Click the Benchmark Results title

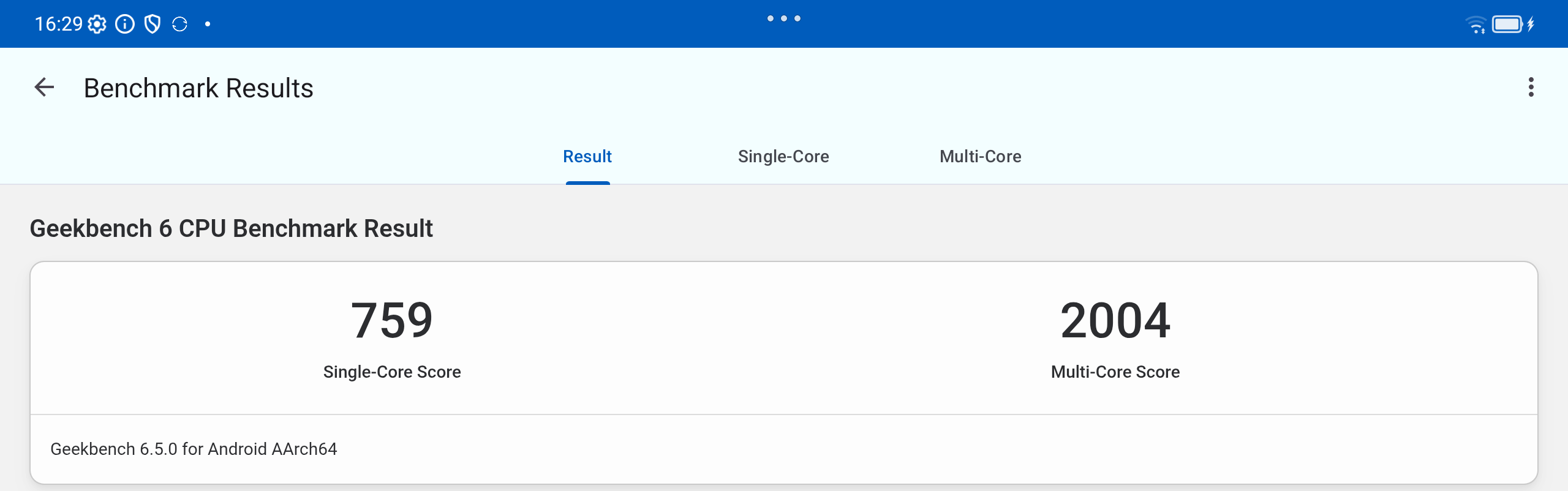point(198,88)
